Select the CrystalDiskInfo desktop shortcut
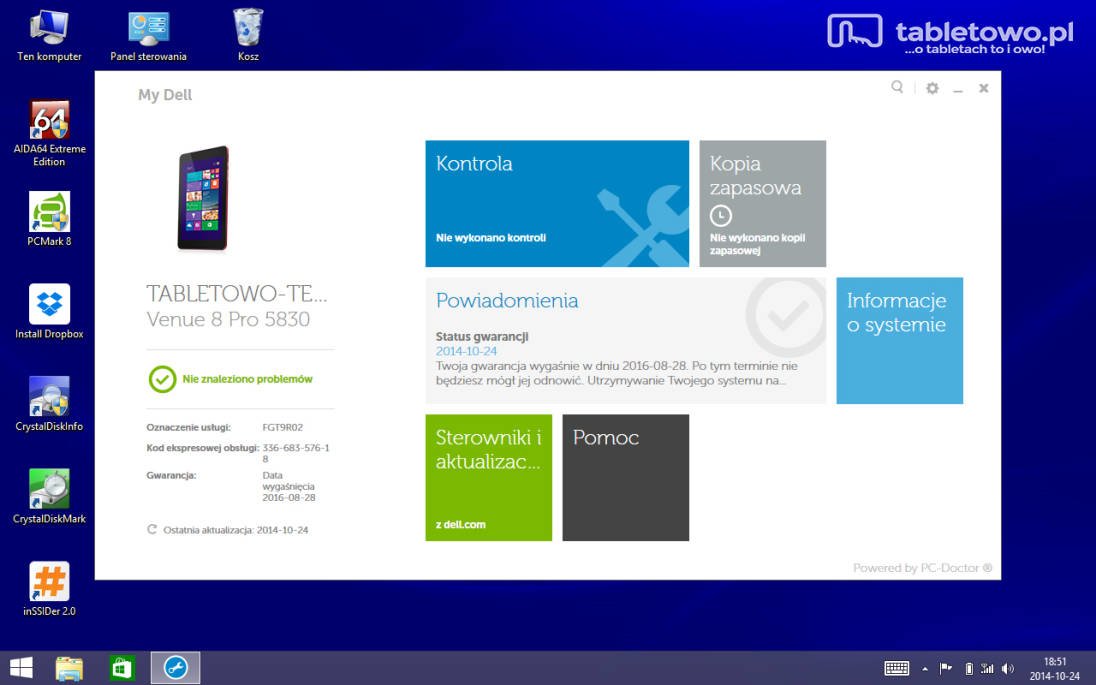This screenshot has height=685, width=1096. [x=49, y=404]
